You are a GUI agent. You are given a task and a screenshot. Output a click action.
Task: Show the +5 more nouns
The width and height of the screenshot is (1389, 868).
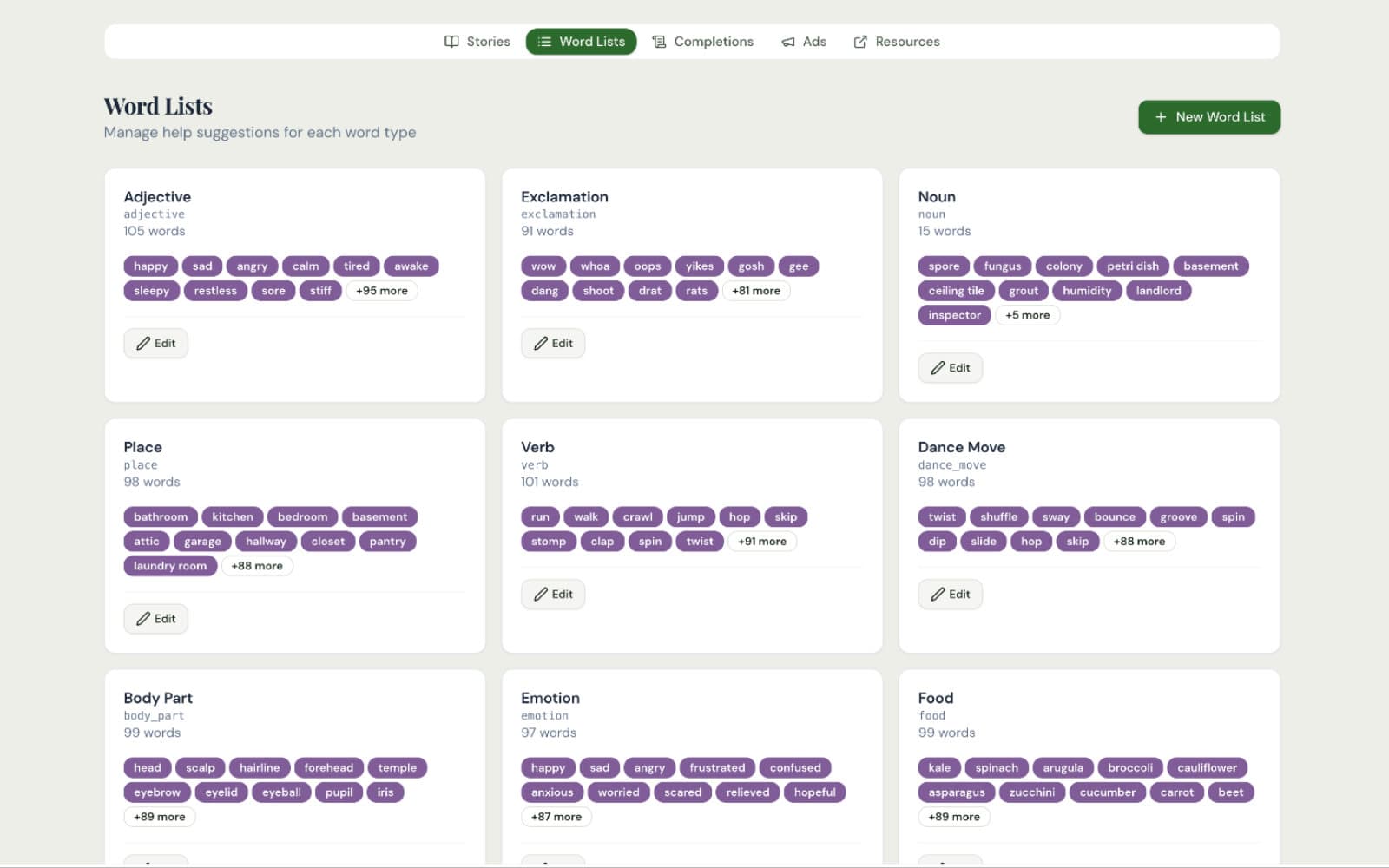(1028, 314)
